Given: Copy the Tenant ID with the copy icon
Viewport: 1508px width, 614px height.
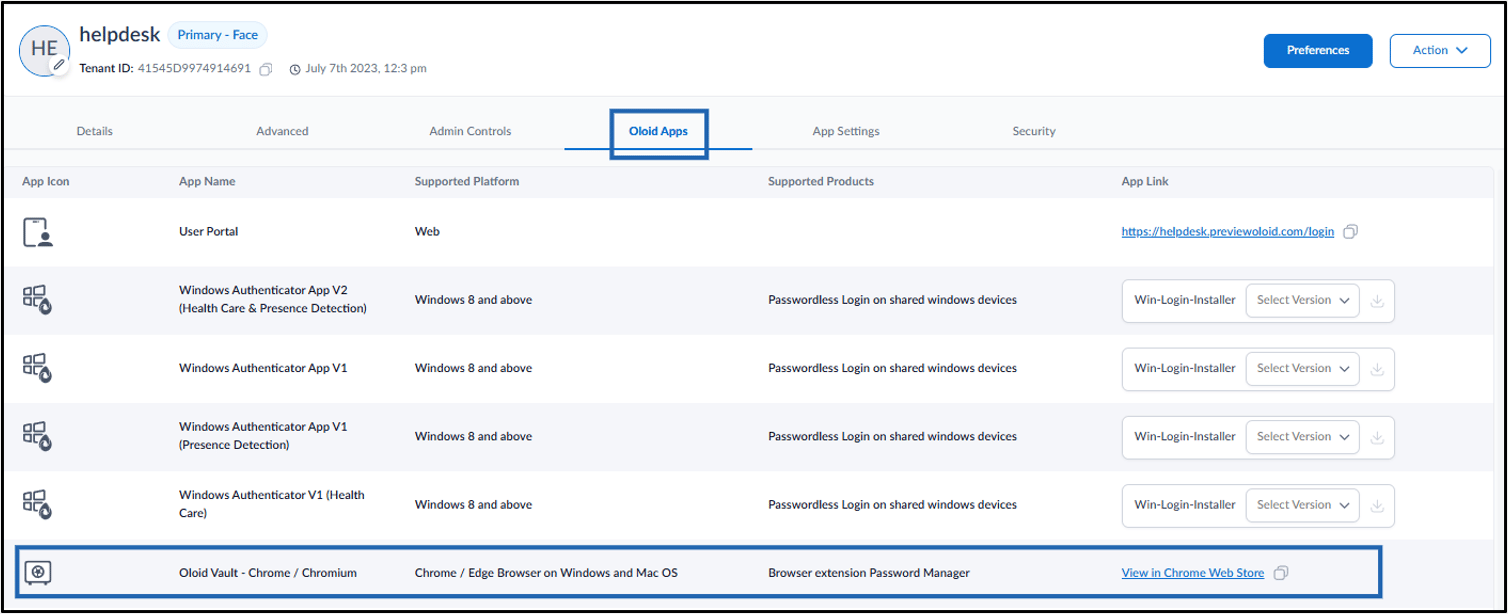Looking at the screenshot, I should click(x=265, y=70).
